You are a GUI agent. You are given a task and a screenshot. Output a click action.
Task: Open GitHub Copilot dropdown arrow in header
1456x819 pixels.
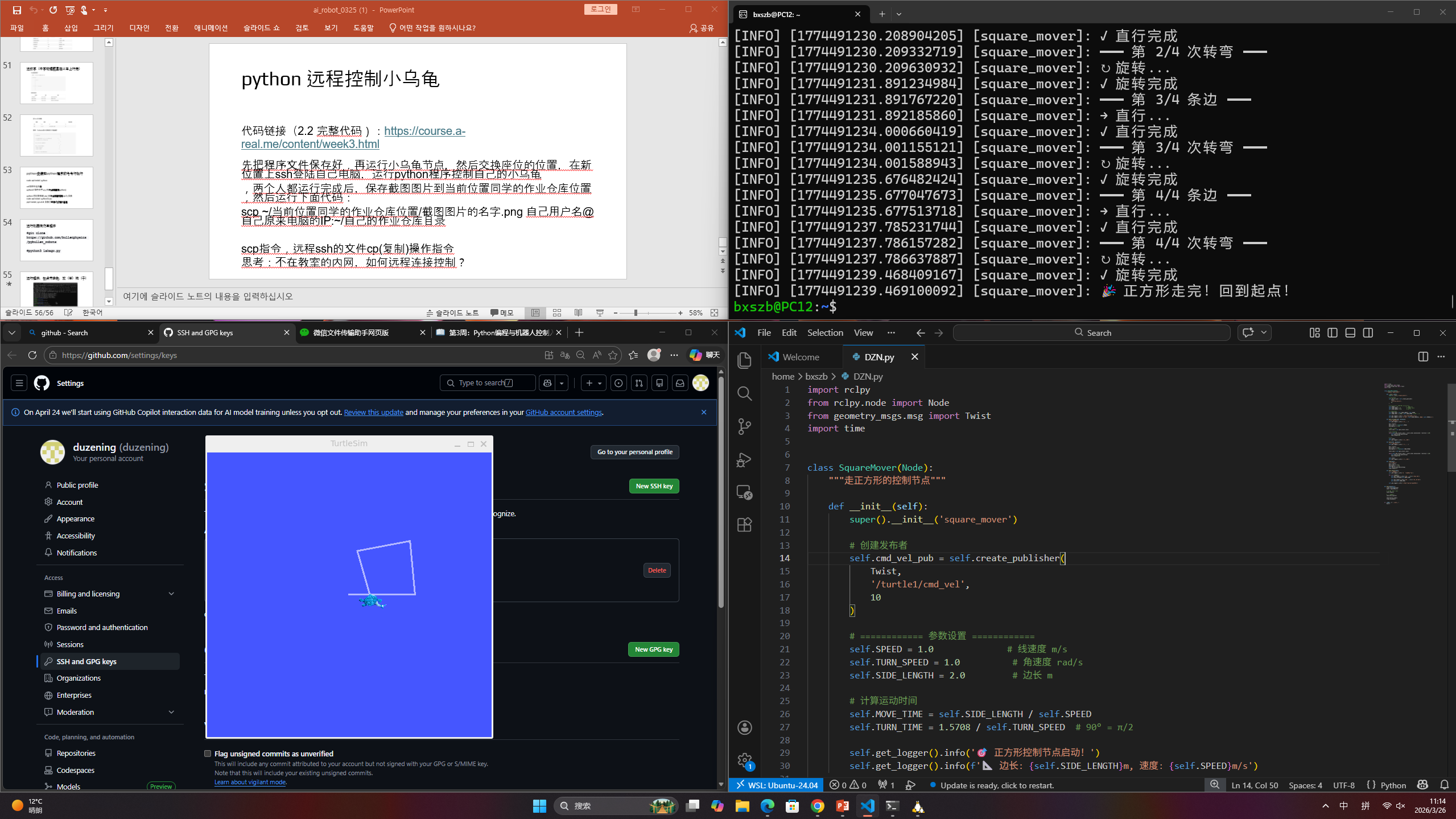[562, 383]
